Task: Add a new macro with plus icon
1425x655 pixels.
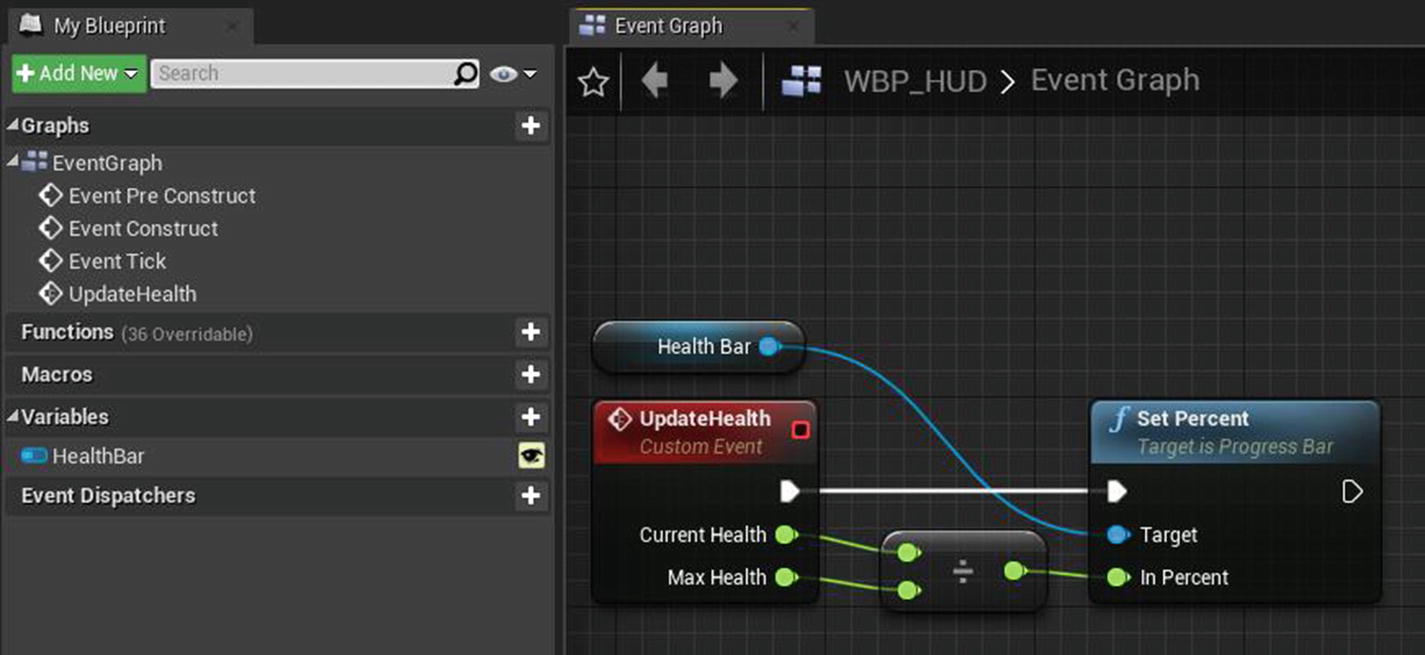Action: pos(531,374)
